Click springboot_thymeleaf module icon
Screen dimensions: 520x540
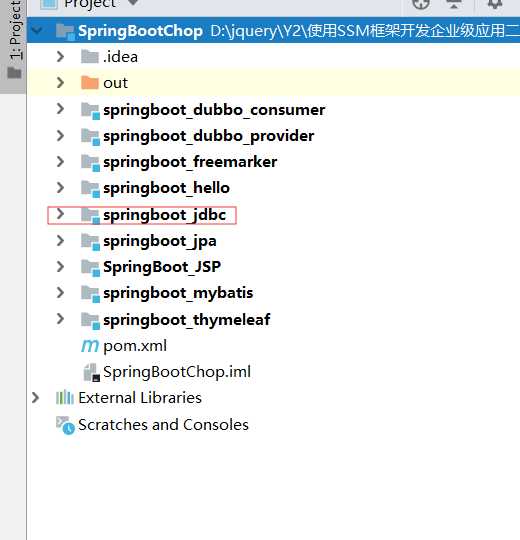[x=91, y=321]
